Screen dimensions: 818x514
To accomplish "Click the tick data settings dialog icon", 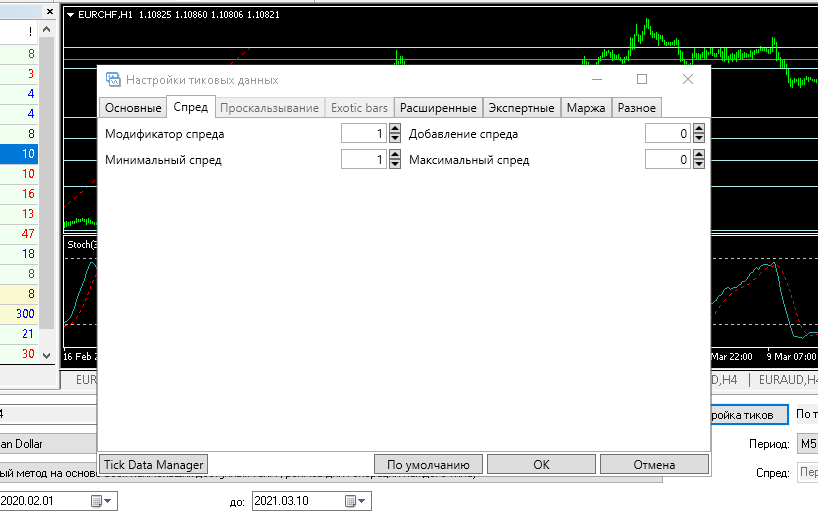I will point(113,79).
